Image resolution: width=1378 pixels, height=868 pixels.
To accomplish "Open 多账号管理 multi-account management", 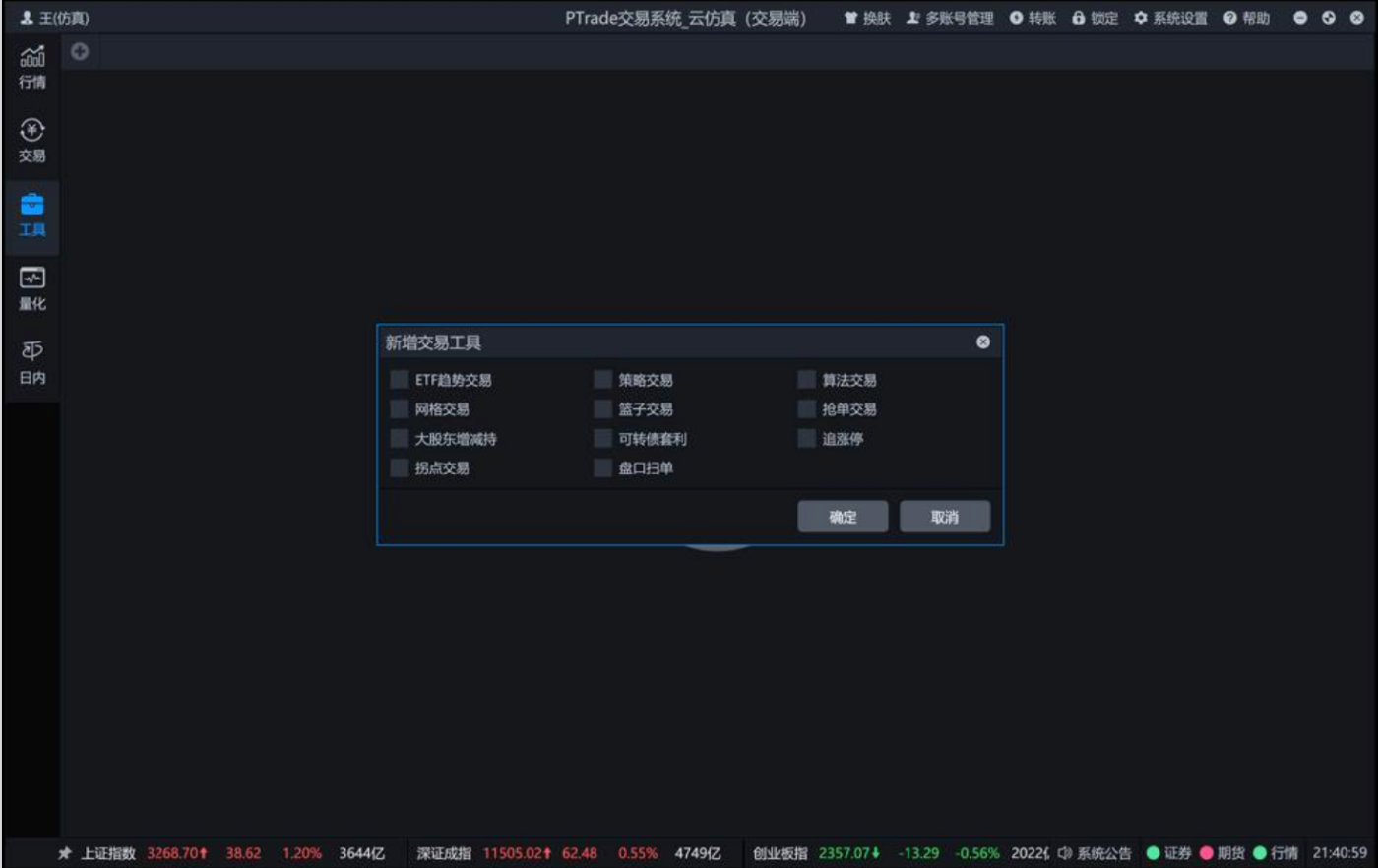I will tap(950, 18).
